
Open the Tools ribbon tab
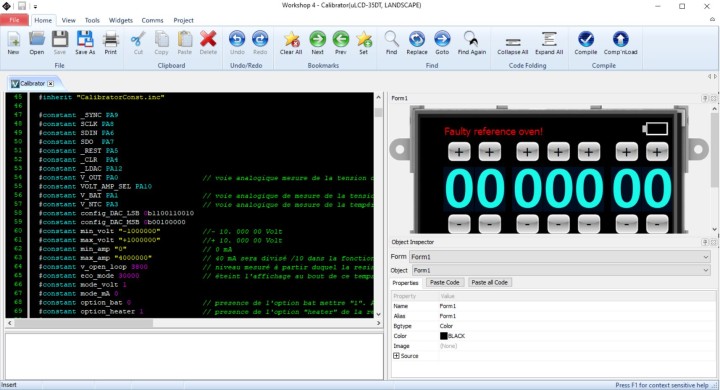(x=92, y=20)
